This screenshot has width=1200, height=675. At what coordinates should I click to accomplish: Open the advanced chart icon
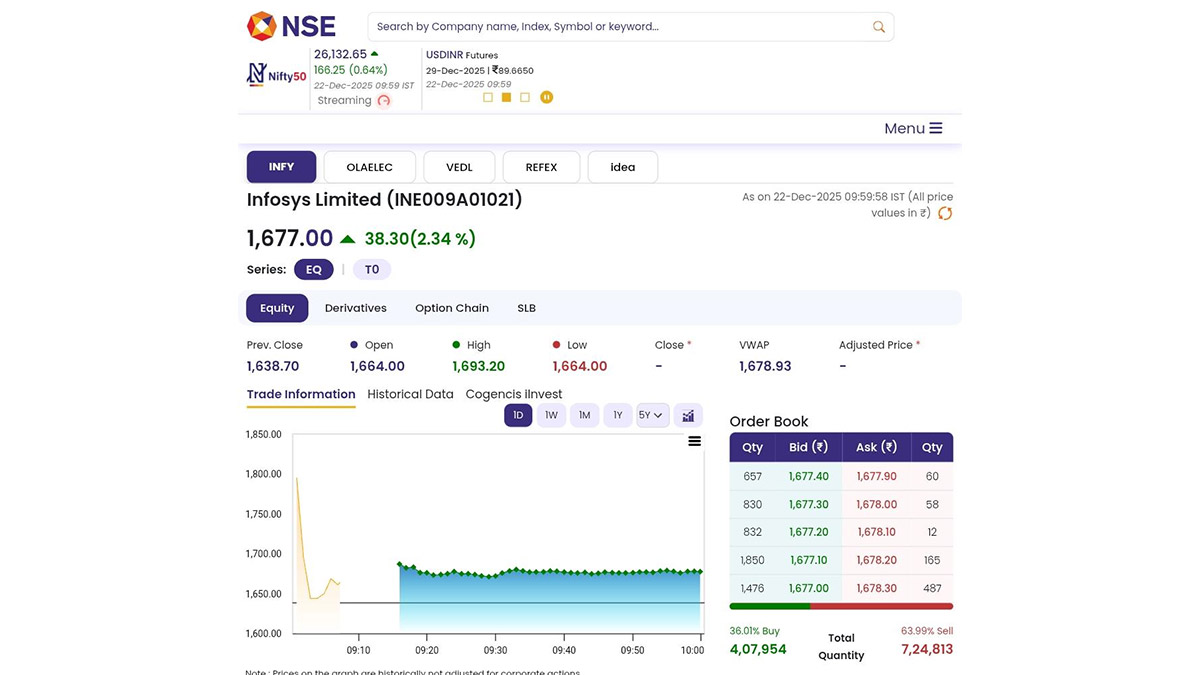click(688, 415)
